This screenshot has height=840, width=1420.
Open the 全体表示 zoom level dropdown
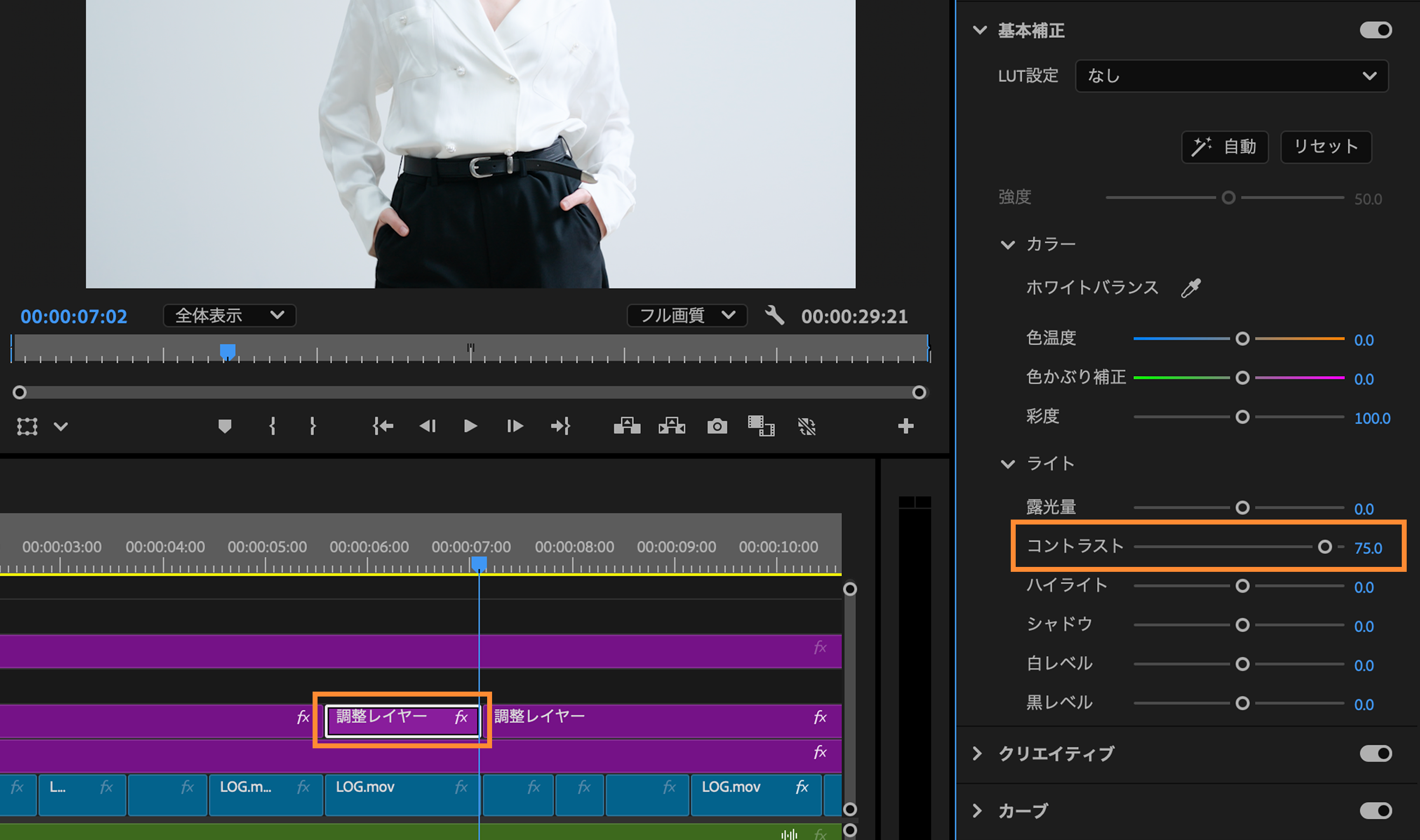pyautogui.click(x=229, y=315)
